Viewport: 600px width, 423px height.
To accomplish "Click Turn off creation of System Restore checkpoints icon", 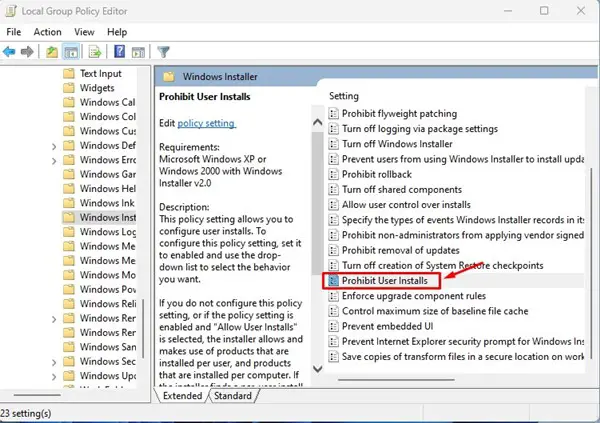I will (334, 265).
